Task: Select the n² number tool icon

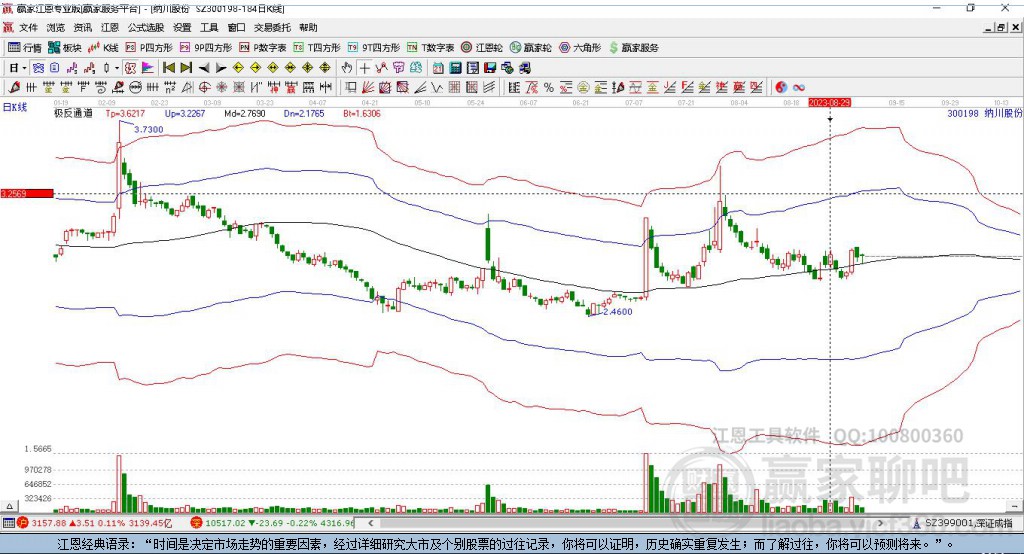Action: coord(170,88)
